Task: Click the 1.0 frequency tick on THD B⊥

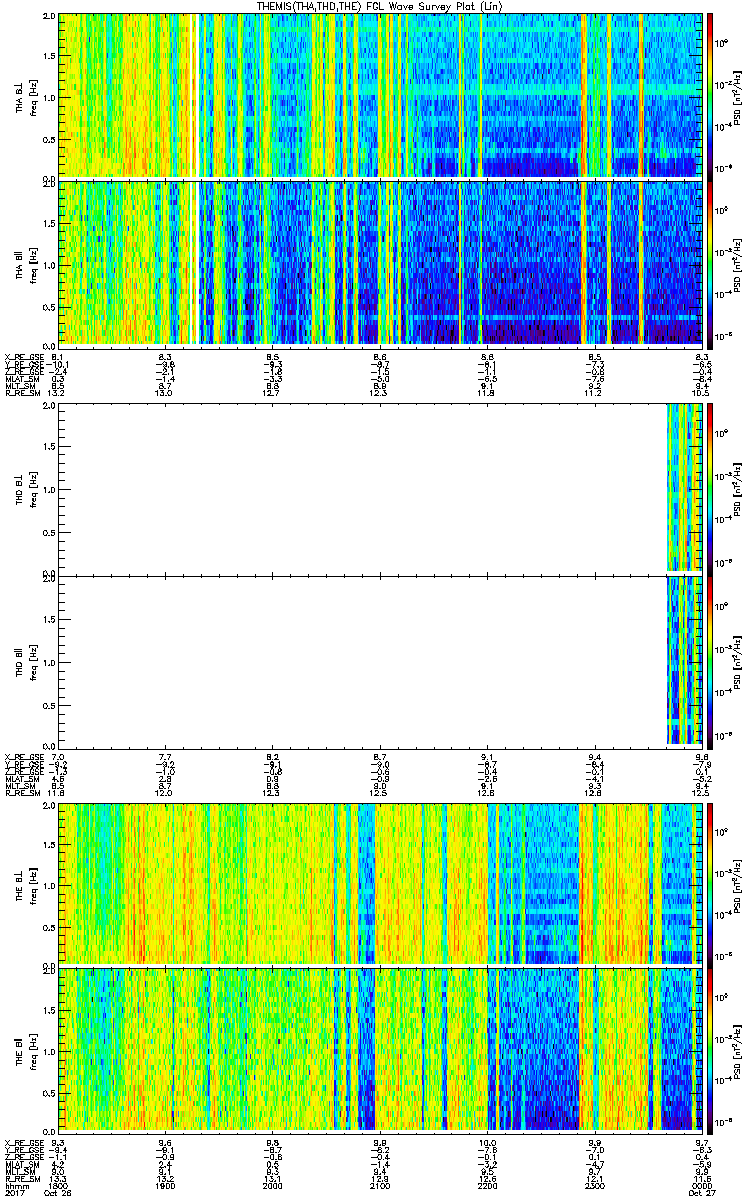Action: [x=49, y=490]
